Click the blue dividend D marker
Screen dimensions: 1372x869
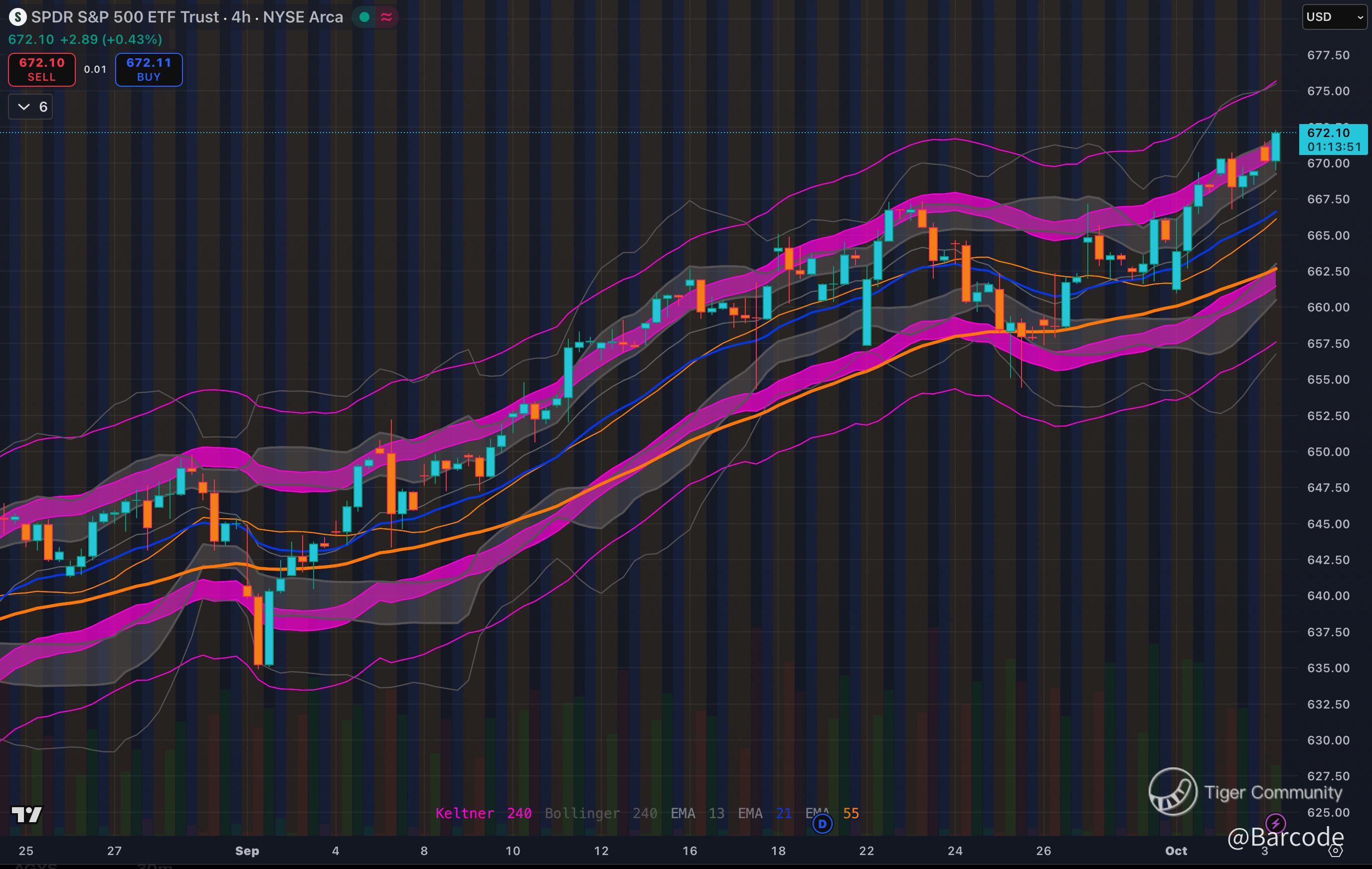point(822,824)
